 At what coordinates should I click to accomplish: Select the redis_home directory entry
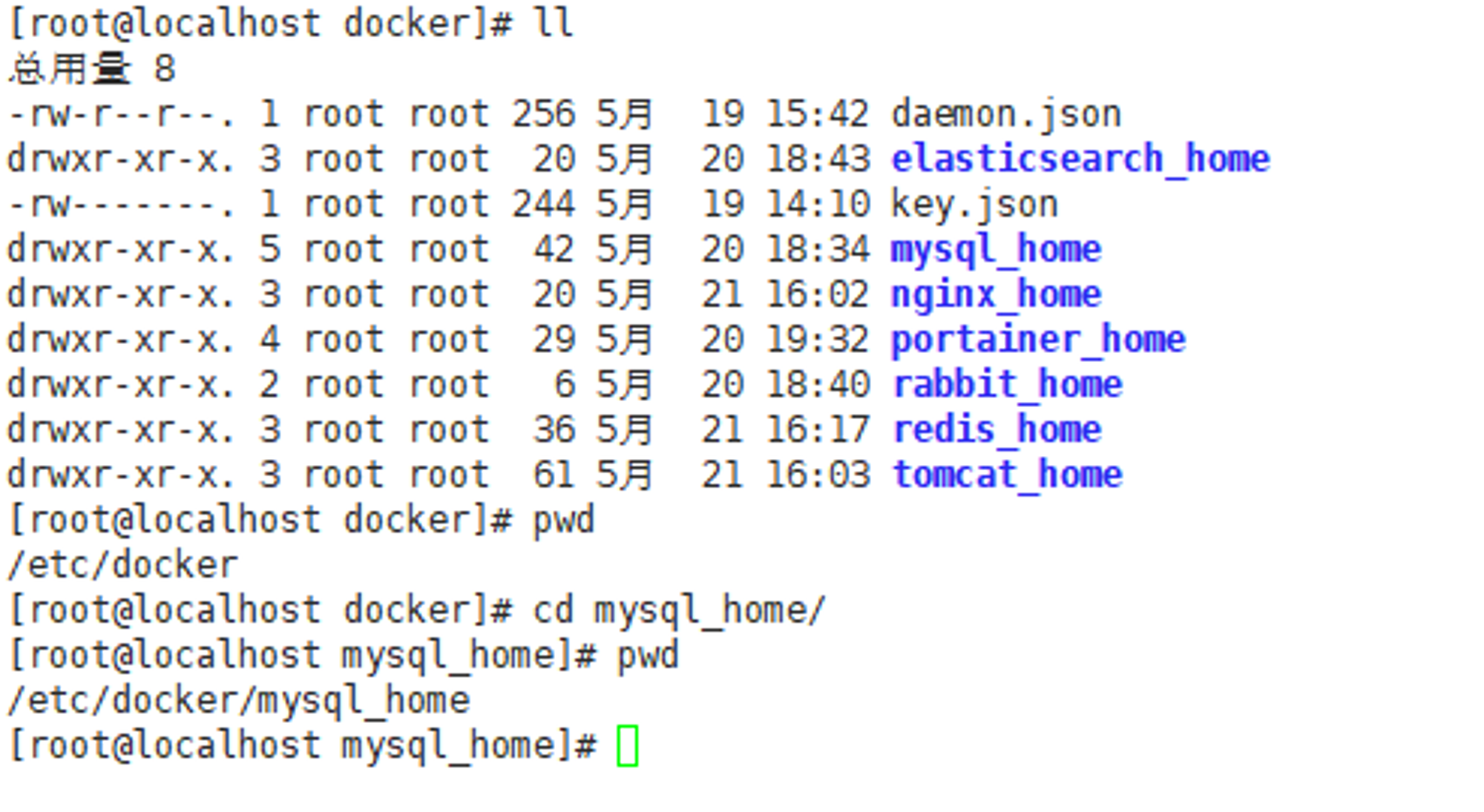[x=997, y=430]
